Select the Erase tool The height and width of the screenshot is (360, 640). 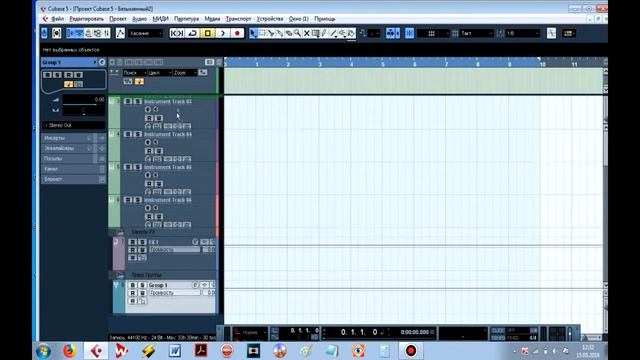[289, 33]
